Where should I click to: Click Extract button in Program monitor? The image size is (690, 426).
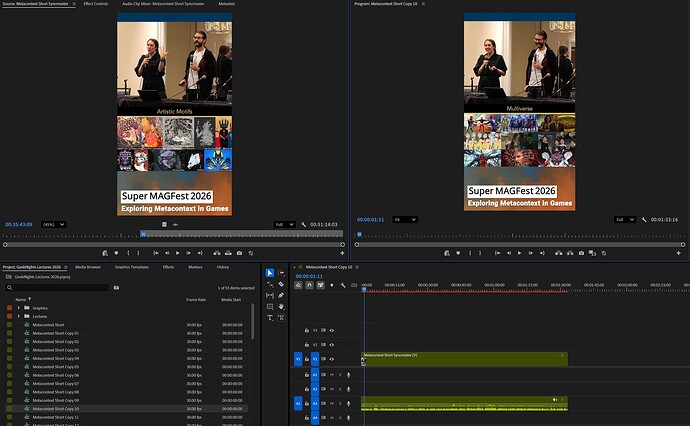pos(570,253)
